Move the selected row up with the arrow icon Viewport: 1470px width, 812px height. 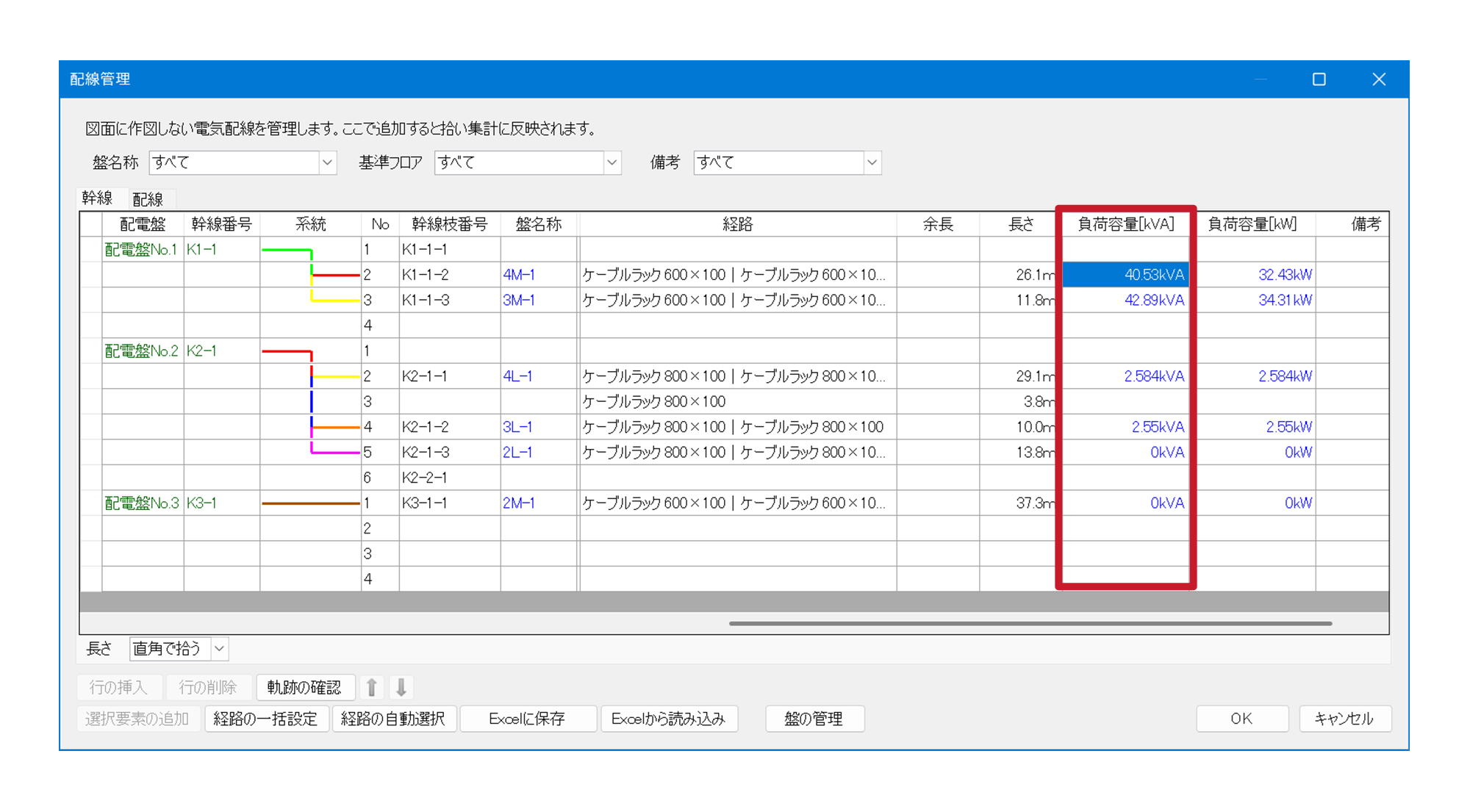coord(373,686)
